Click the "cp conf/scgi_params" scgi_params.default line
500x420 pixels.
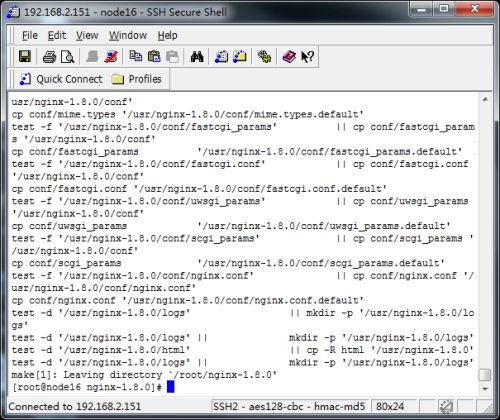[x=228, y=263]
